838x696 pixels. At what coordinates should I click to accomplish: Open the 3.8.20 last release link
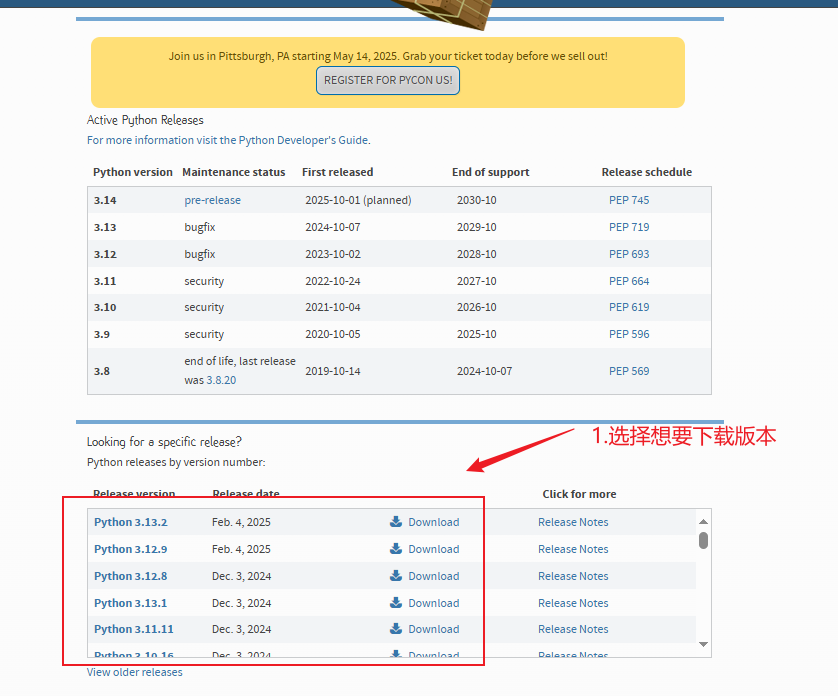pyautogui.click(x=221, y=380)
